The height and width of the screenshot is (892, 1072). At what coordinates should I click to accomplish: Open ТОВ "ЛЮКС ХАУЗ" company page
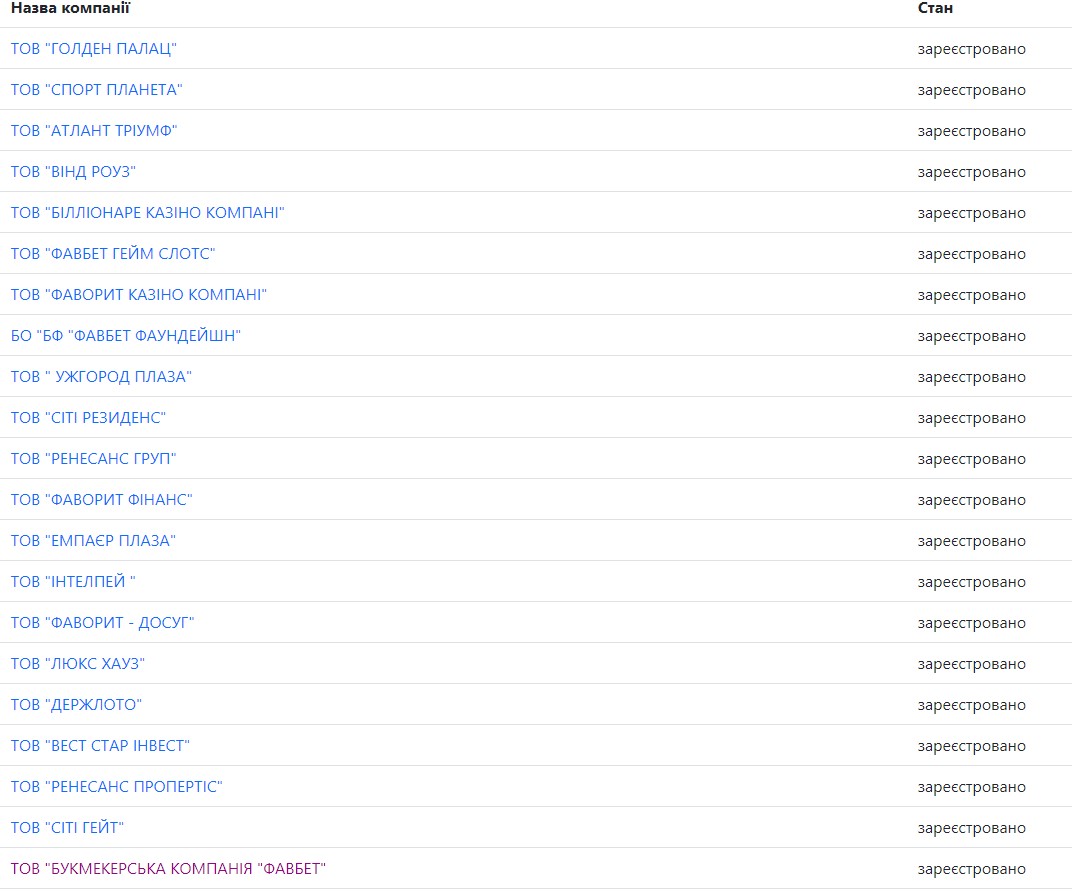[x=78, y=664]
